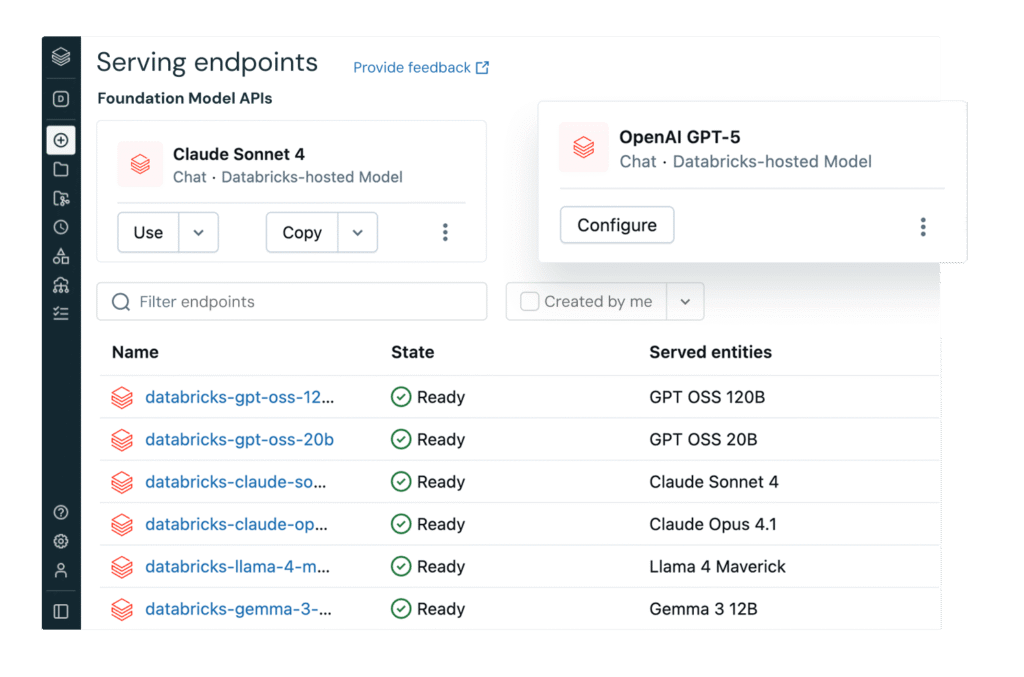Click the Configure button for OpenAI GPT-5

tap(617, 225)
